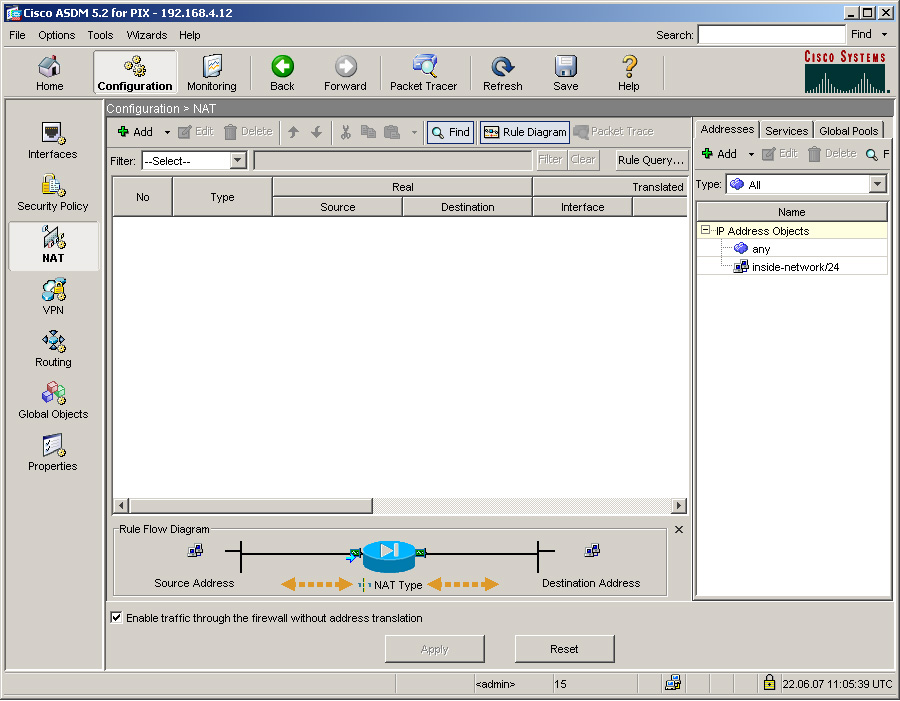The width and height of the screenshot is (900, 701).
Task: Open the Filter --Select-- dropdown
Action: tap(238, 161)
